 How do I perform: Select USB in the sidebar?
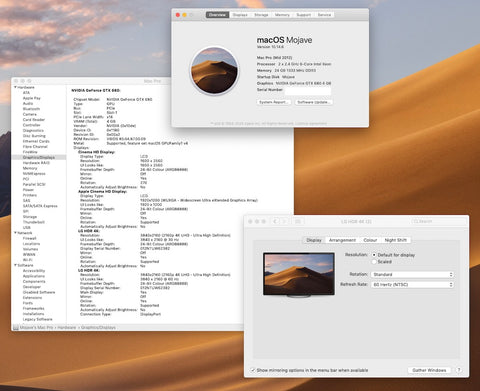tap(27, 227)
